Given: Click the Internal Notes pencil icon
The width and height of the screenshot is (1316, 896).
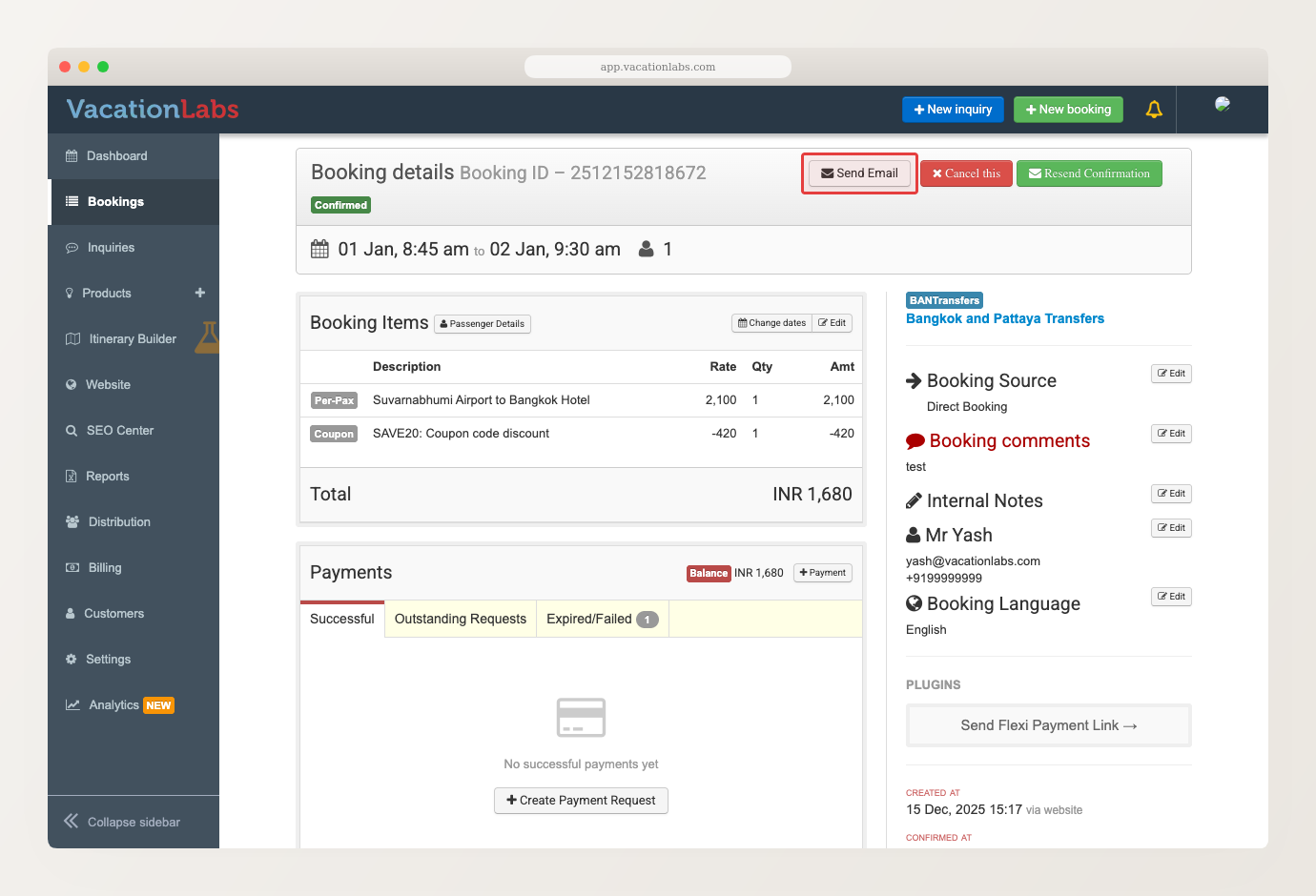Looking at the screenshot, I should 914,500.
